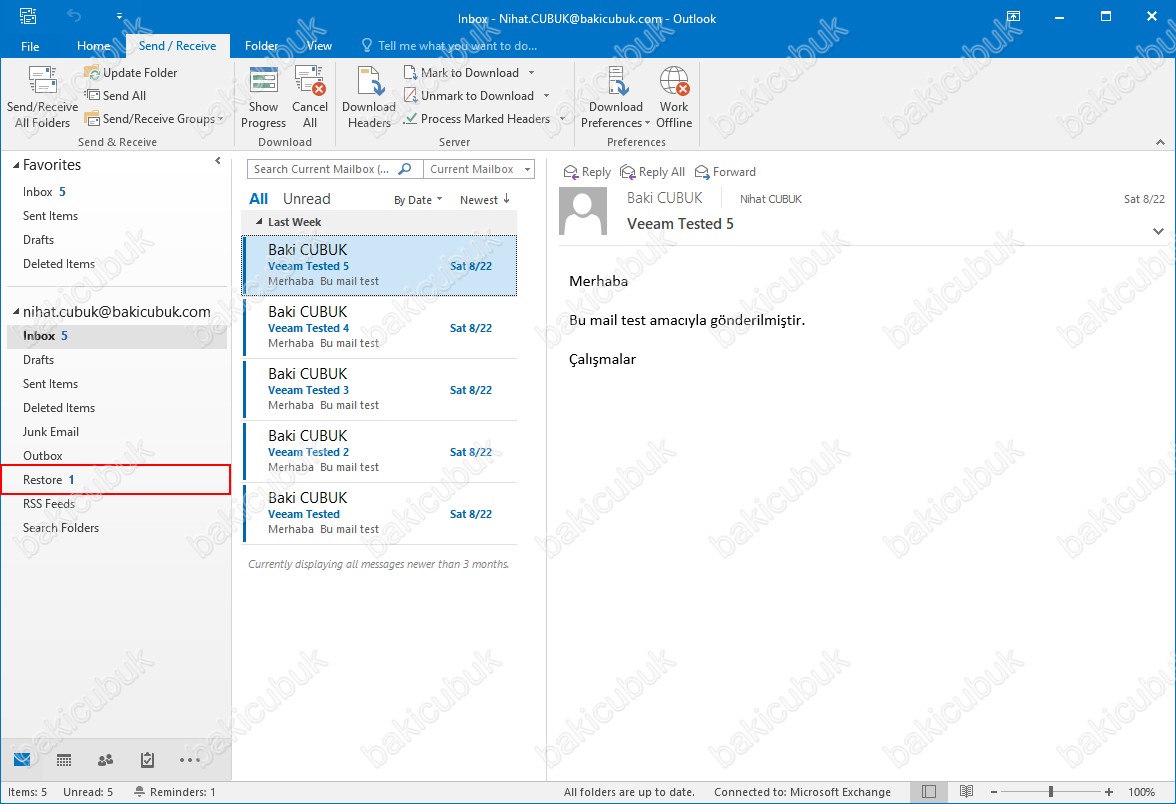Click the Undo quick access icon
This screenshot has width=1176, height=804.
tap(74, 15)
